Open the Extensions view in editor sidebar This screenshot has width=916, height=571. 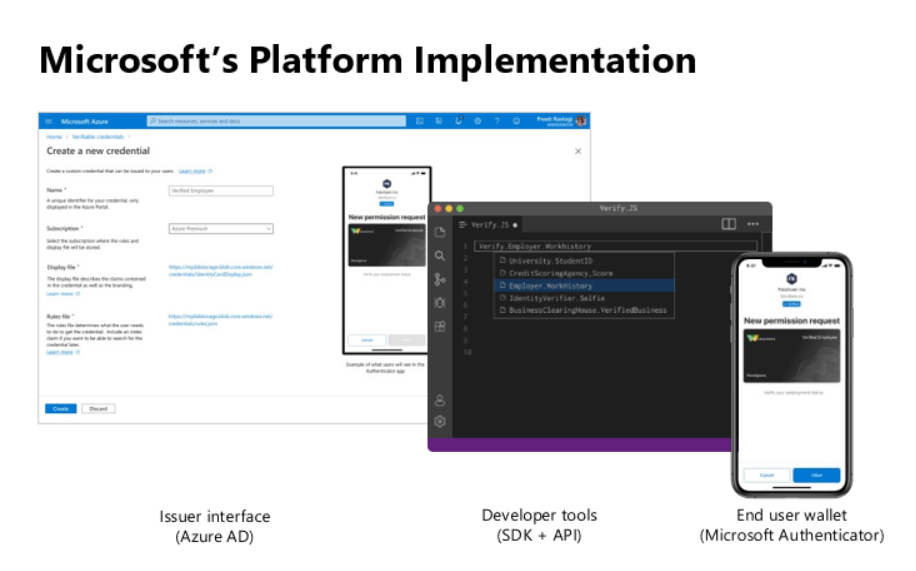coord(440,326)
